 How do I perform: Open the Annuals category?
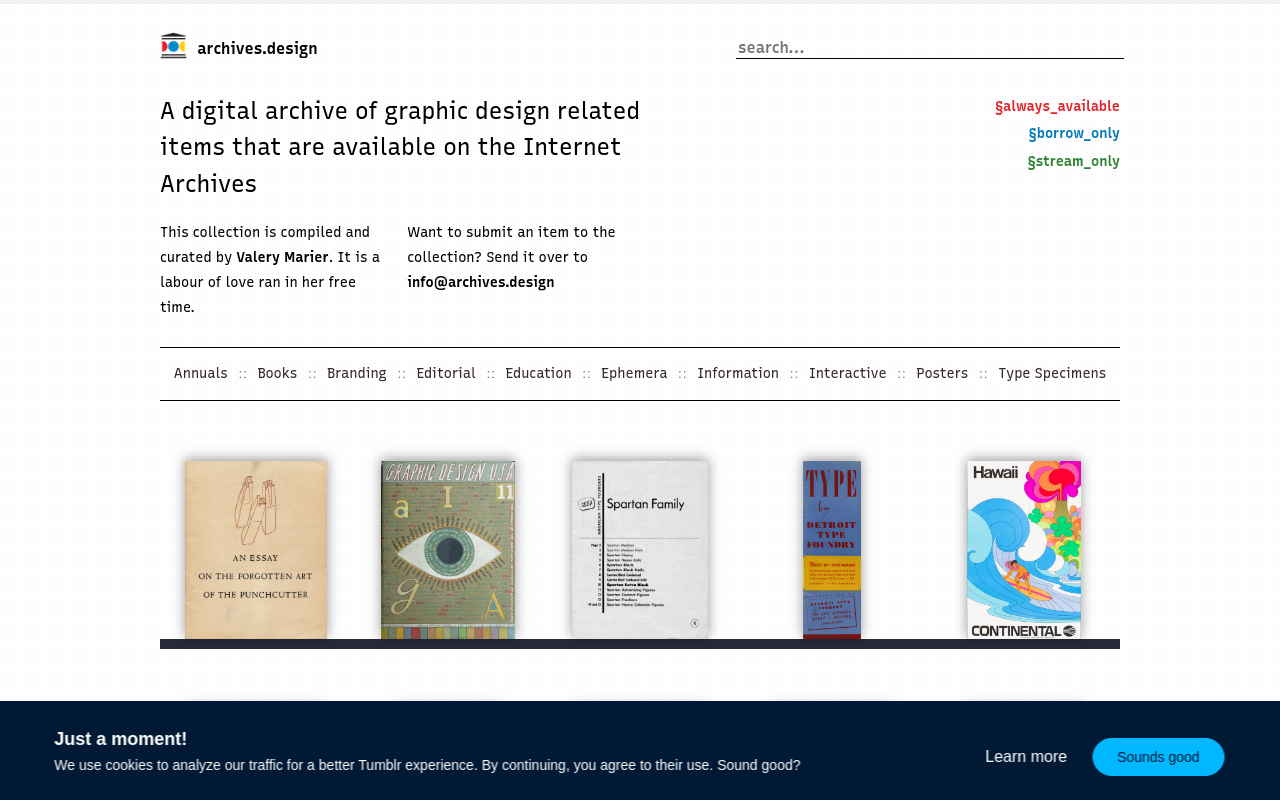tap(201, 373)
